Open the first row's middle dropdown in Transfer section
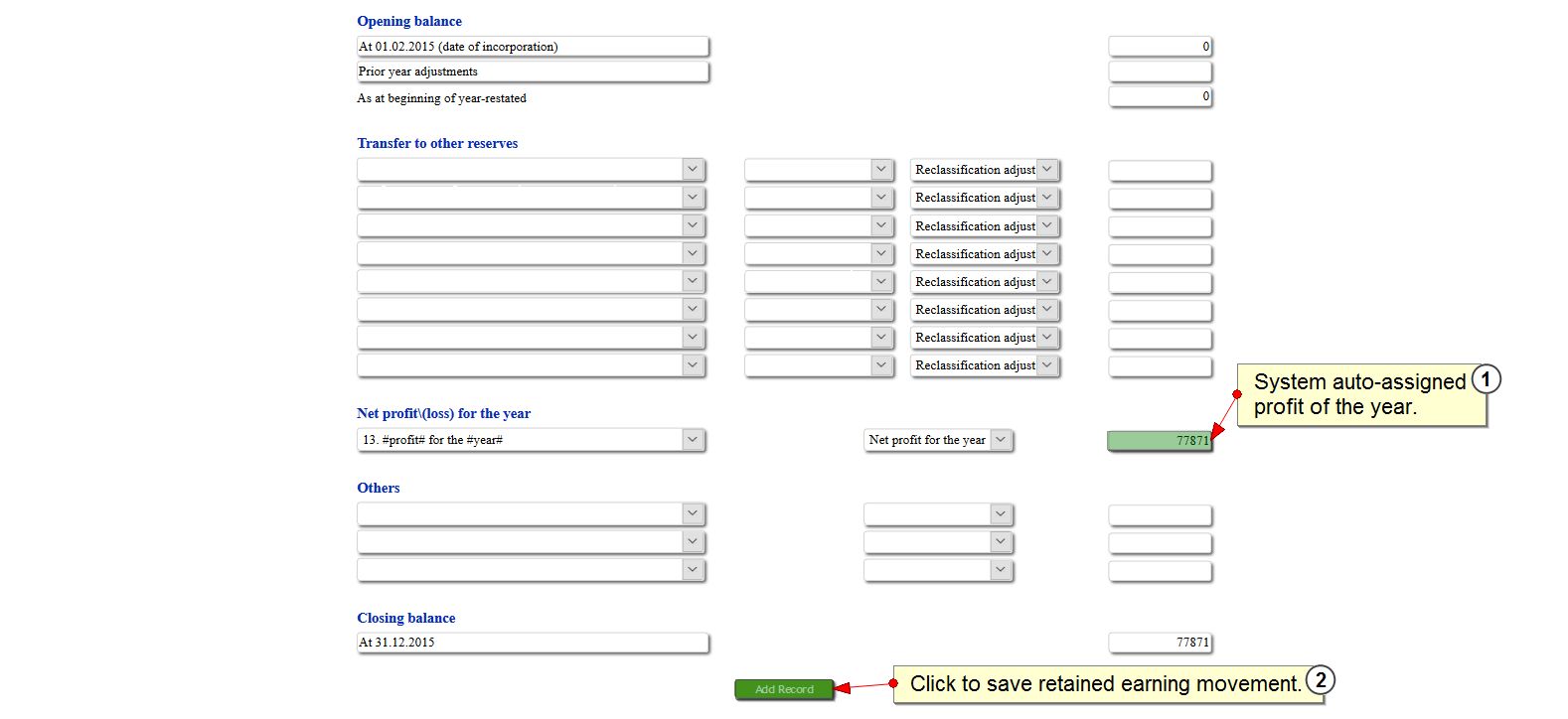 [820, 170]
